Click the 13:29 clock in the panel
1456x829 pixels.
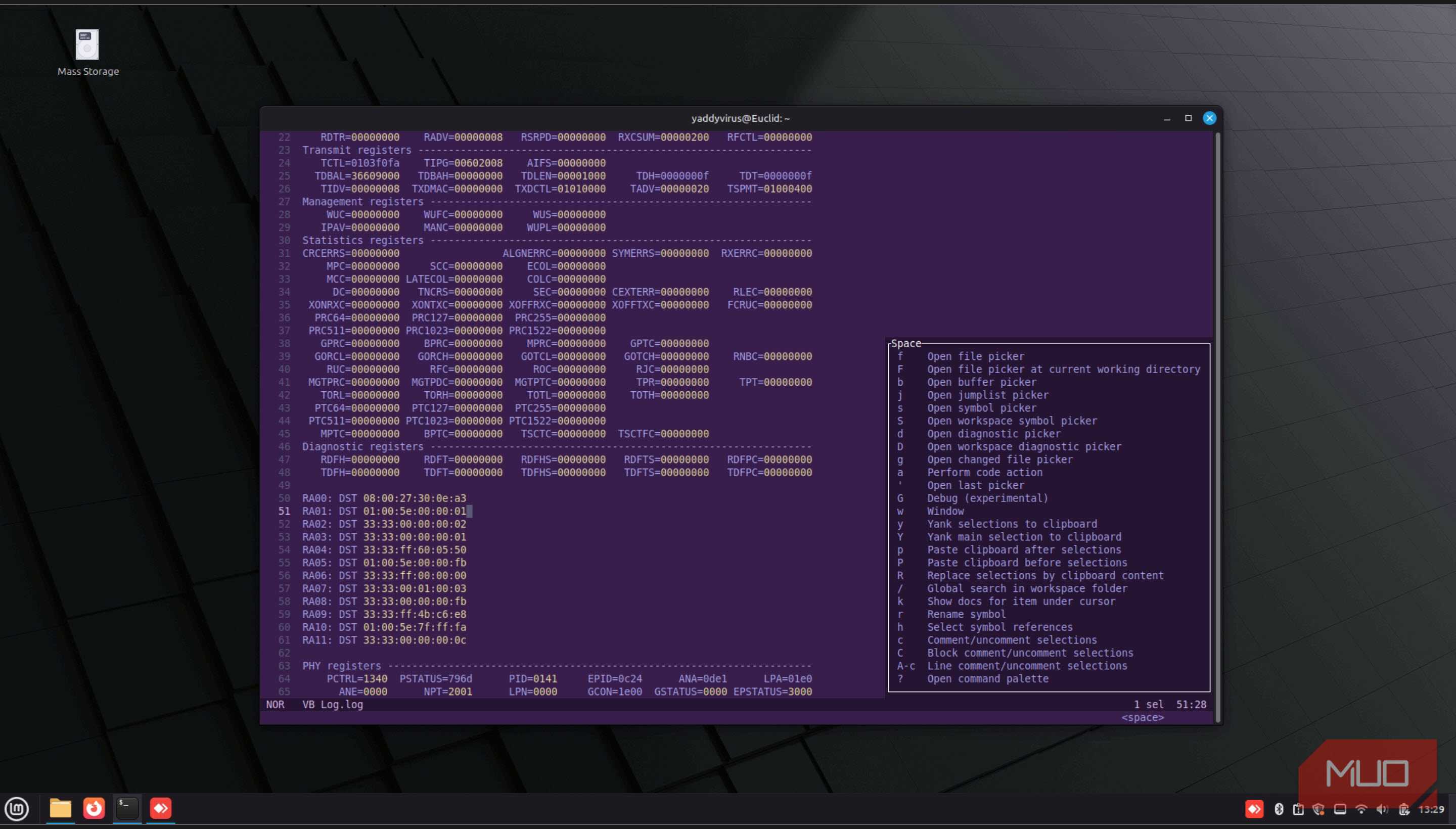pos(1431,809)
